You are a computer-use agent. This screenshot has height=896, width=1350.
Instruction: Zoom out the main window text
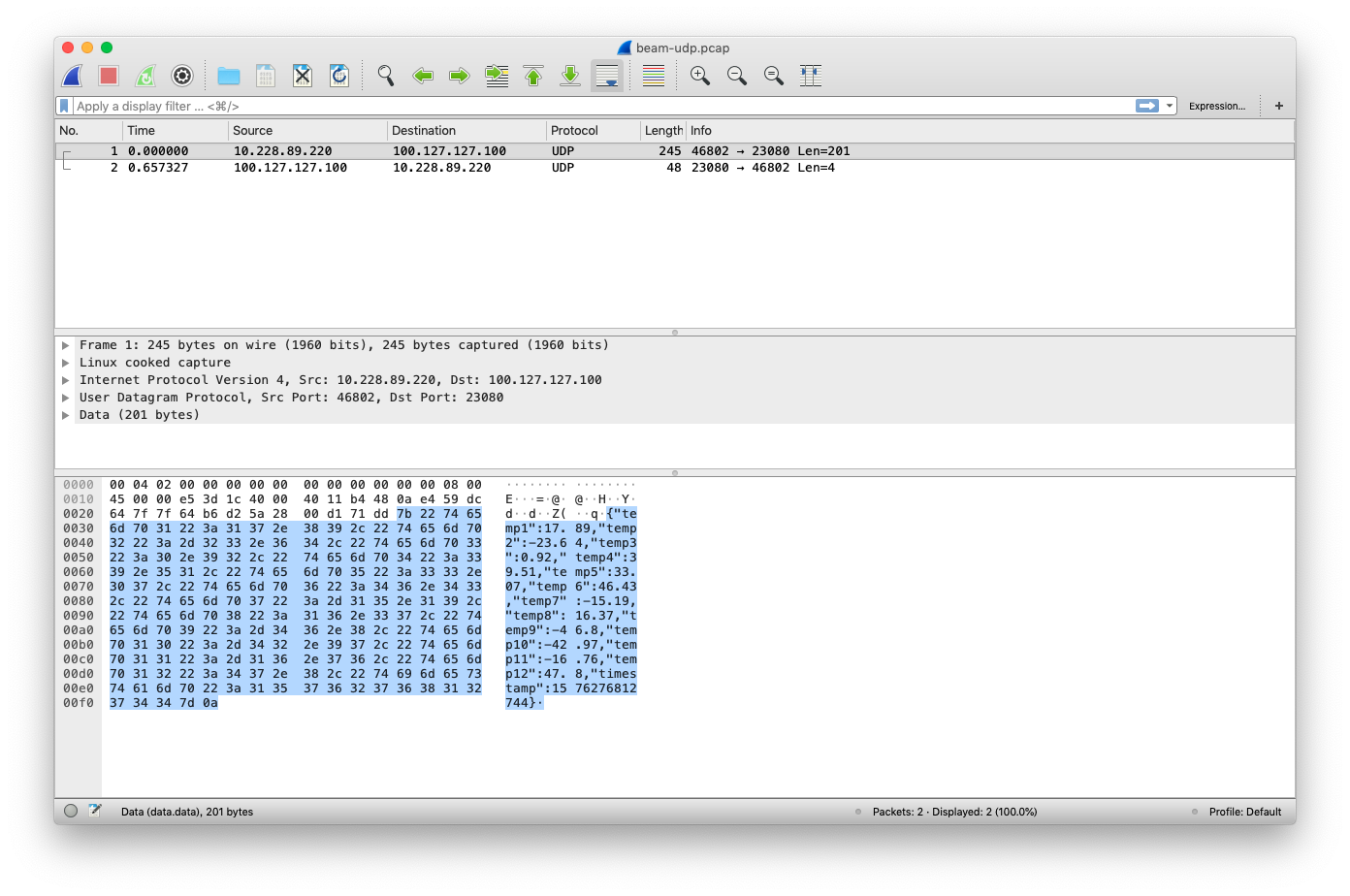point(737,76)
